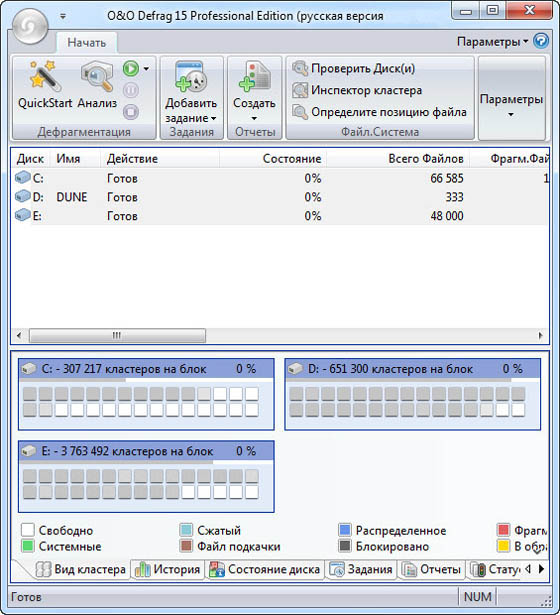Click the drive list scroll right arrow
The image size is (560, 615).
541,335
